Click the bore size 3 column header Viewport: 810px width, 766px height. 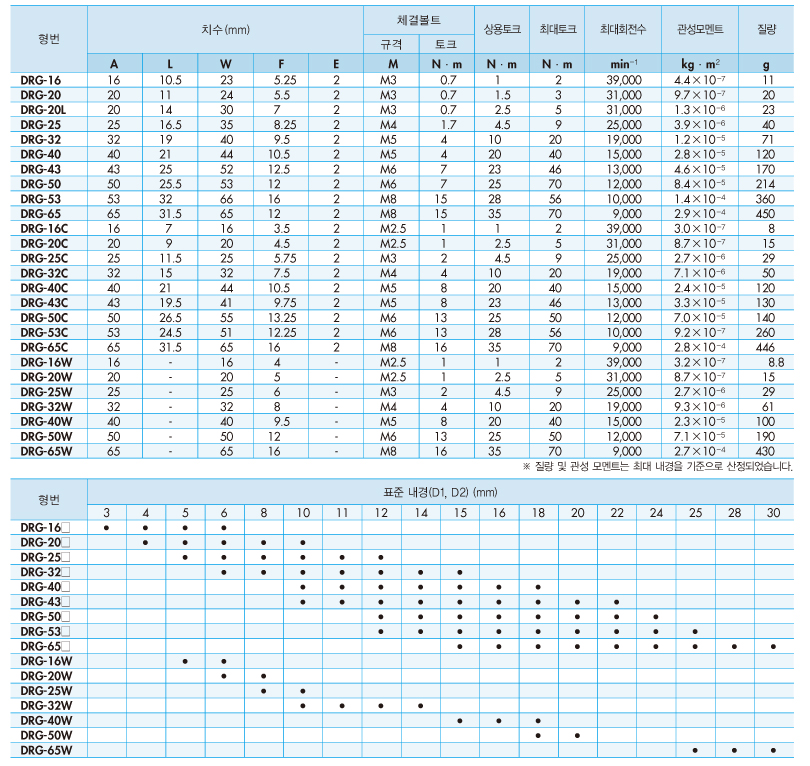pos(106,513)
